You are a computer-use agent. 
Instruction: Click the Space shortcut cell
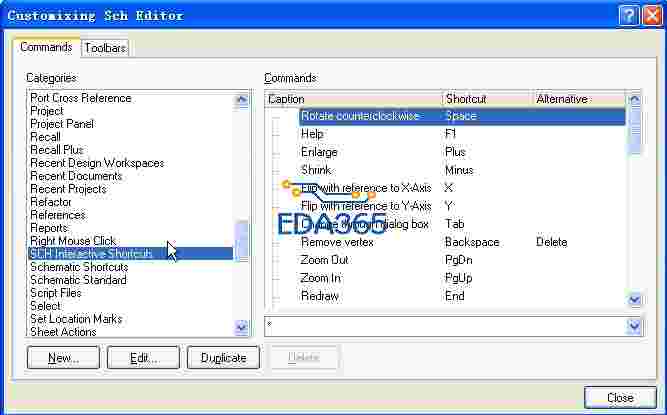pyautogui.click(x=461, y=116)
